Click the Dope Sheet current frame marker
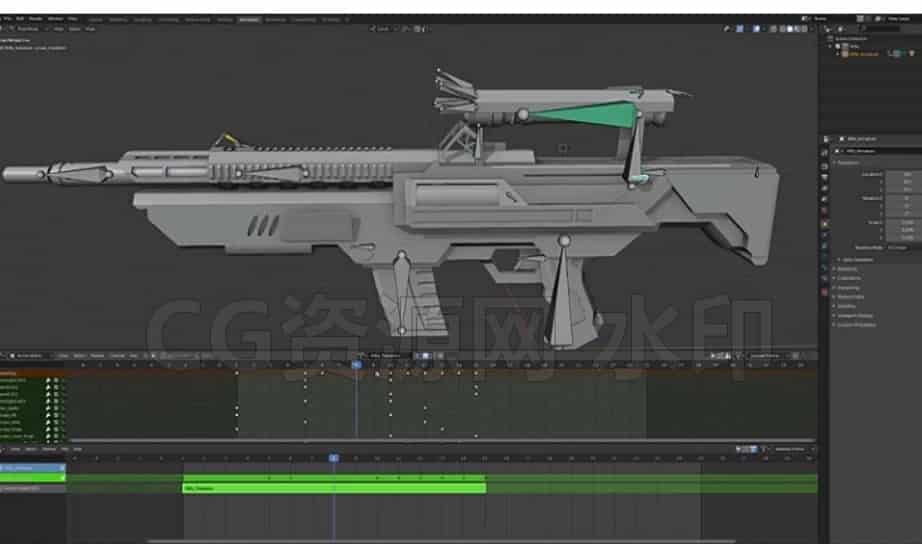 click(x=356, y=365)
